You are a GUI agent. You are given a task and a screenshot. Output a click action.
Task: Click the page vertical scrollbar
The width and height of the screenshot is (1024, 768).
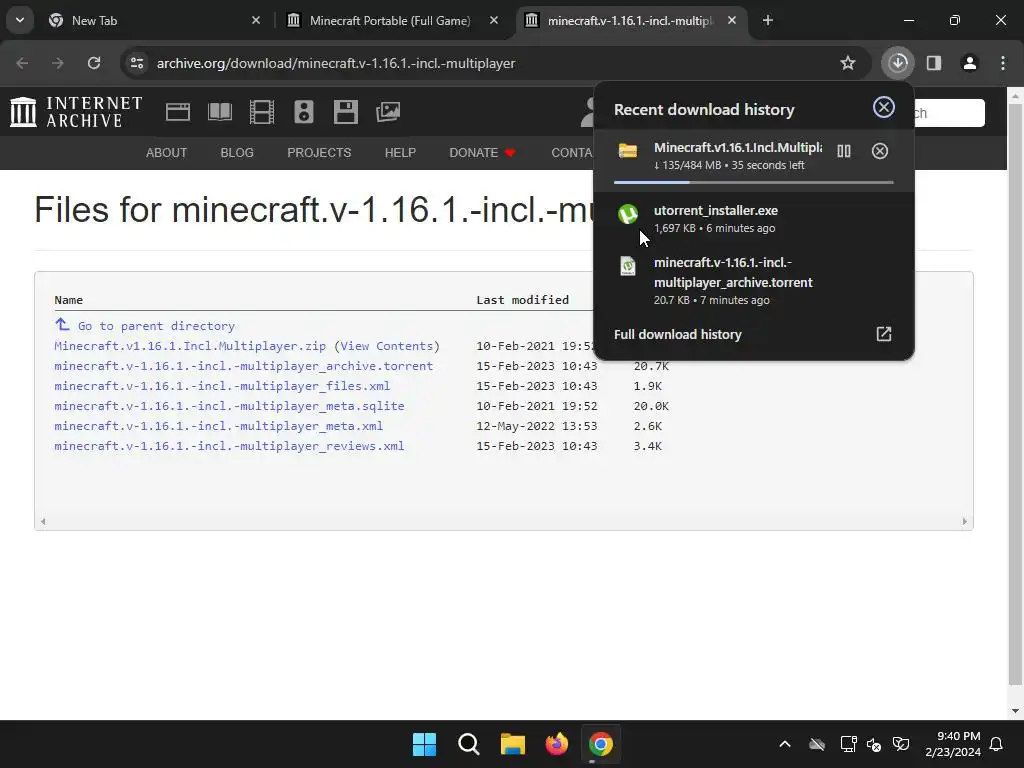[1015, 392]
